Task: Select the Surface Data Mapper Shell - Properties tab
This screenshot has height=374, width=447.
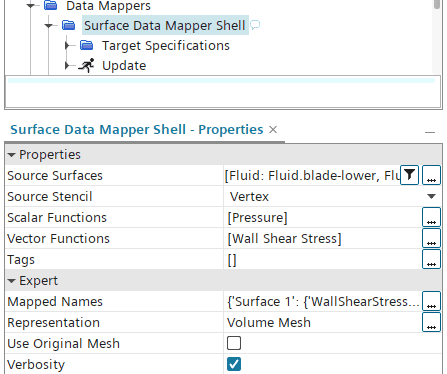Action: coord(137,130)
